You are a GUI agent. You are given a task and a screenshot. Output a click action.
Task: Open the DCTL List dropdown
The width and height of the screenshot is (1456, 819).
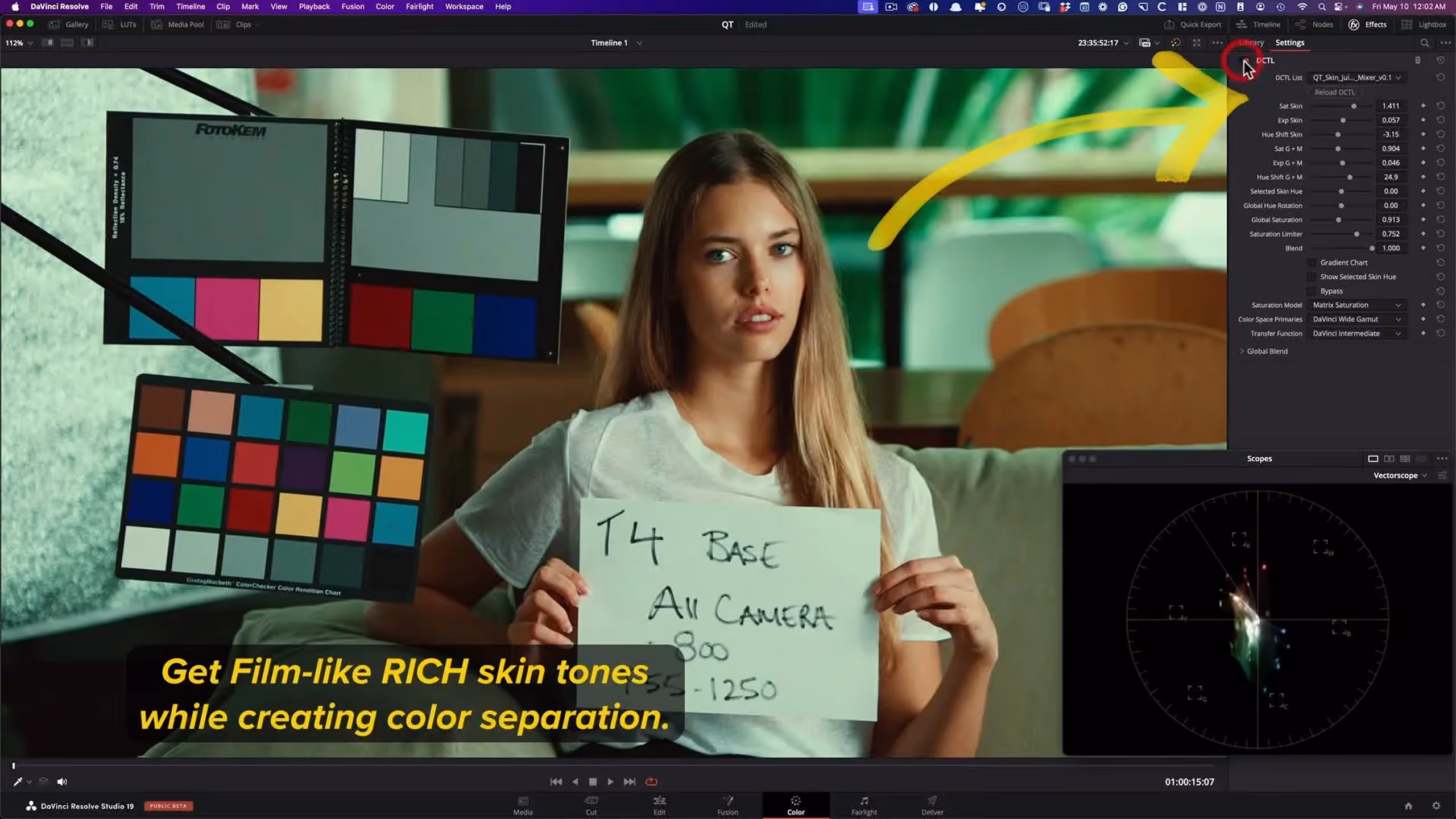[1356, 77]
